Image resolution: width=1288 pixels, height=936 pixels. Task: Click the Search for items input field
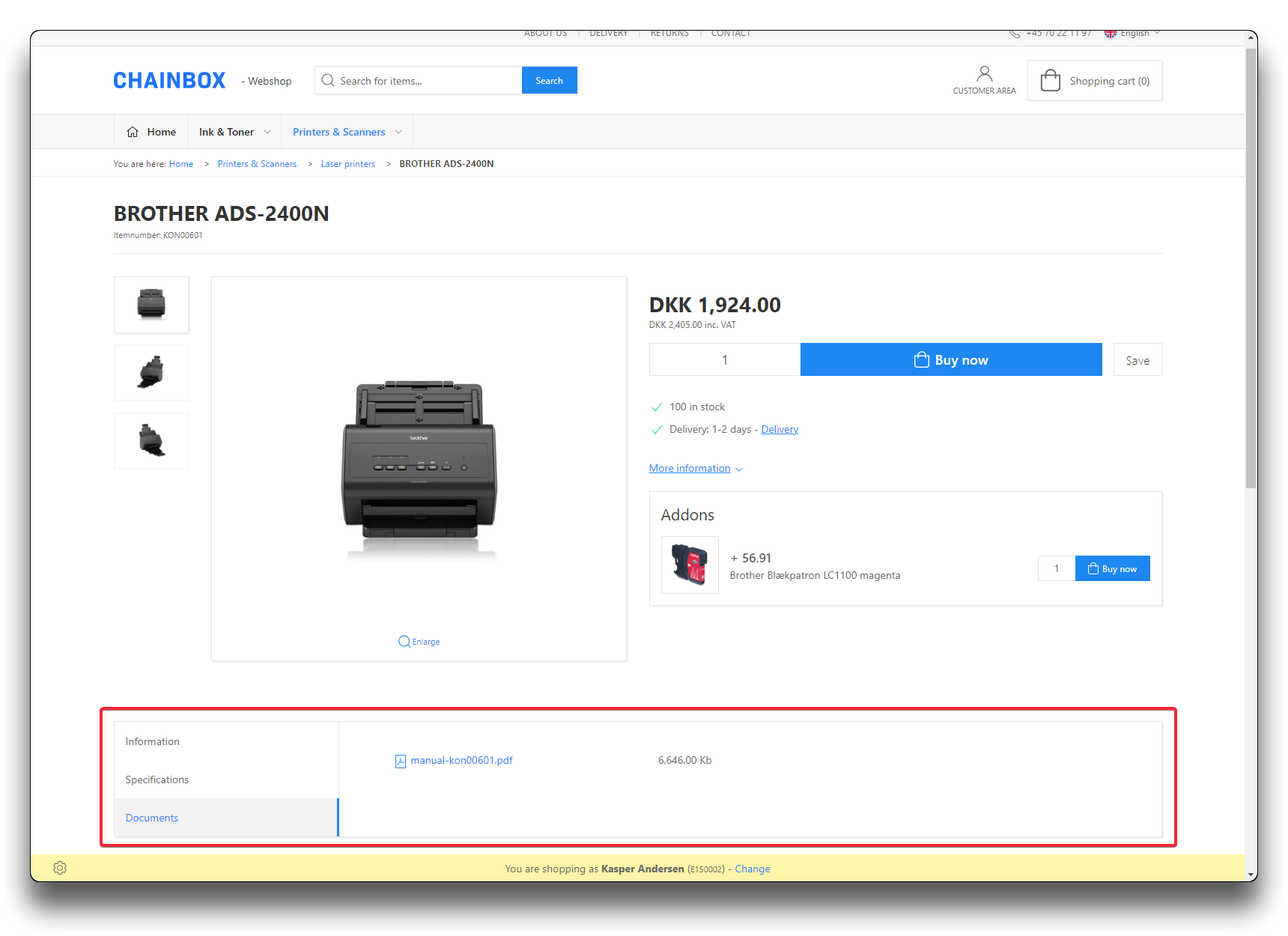pos(427,81)
